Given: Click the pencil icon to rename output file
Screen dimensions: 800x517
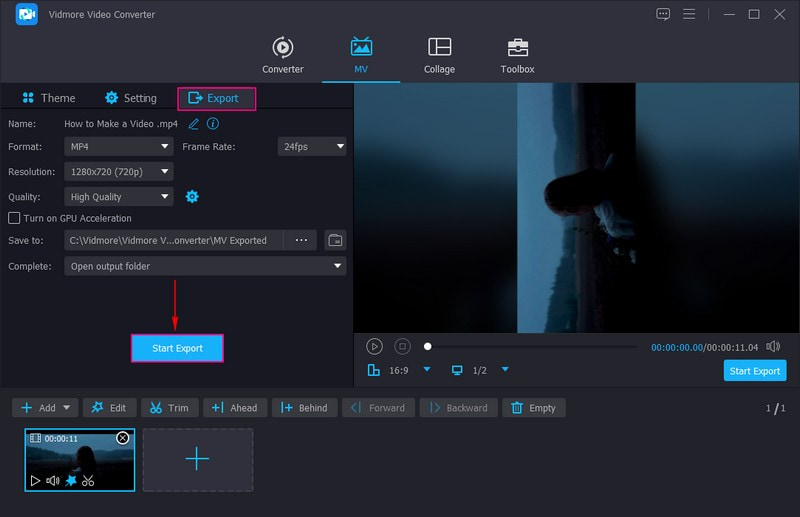Looking at the screenshot, I should [194, 123].
